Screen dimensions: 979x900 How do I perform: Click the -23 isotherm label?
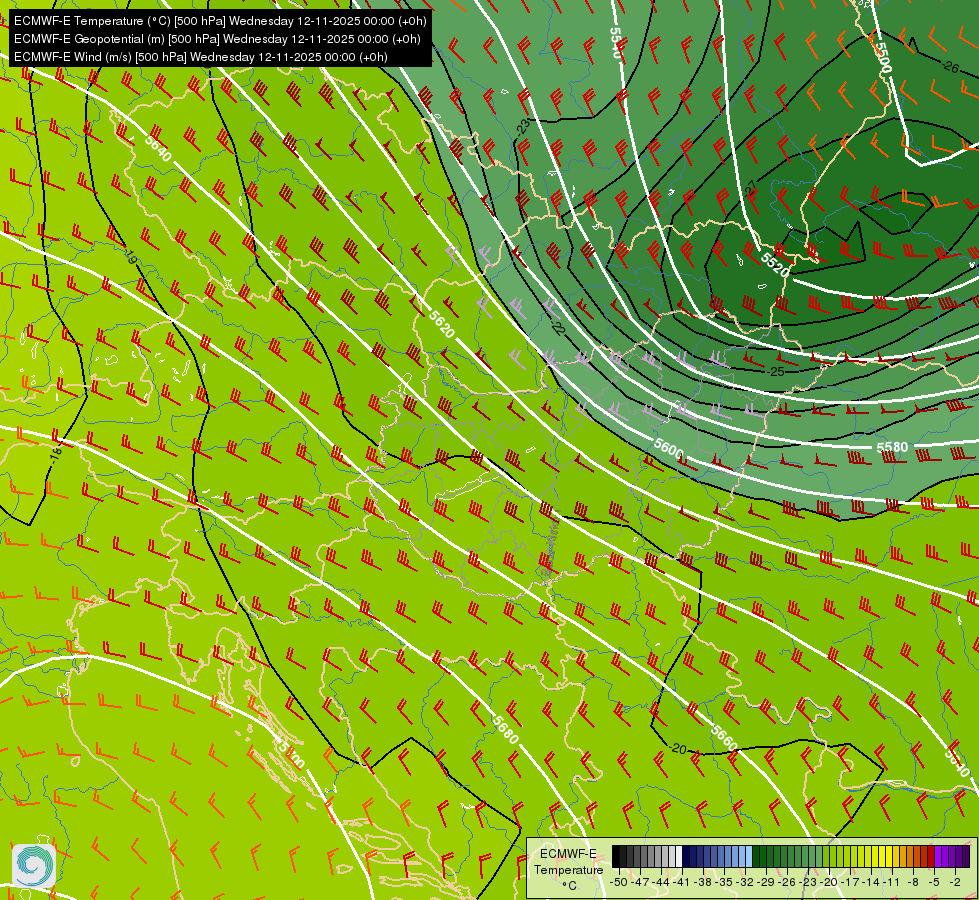click(523, 127)
